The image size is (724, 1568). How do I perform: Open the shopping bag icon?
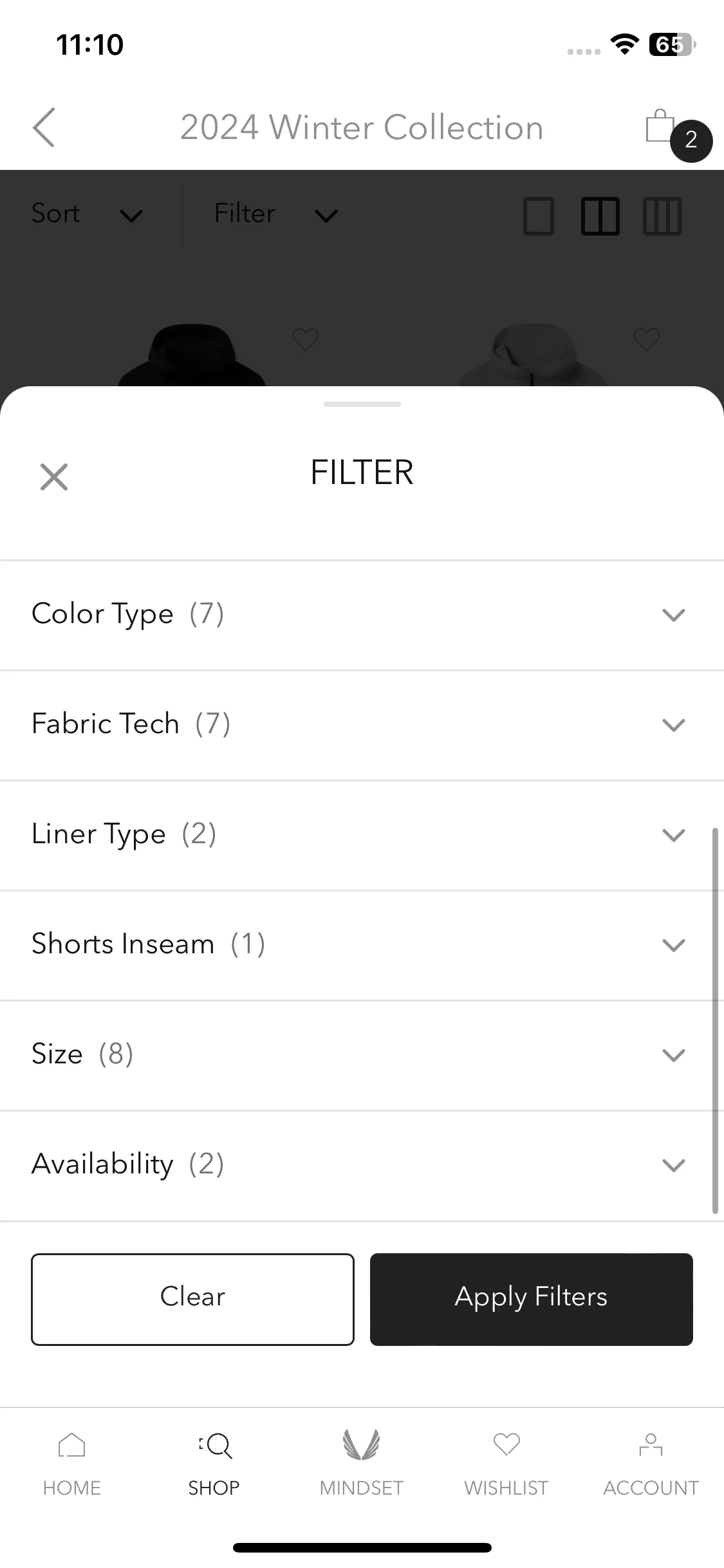pyautogui.click(x=661, y=126)
